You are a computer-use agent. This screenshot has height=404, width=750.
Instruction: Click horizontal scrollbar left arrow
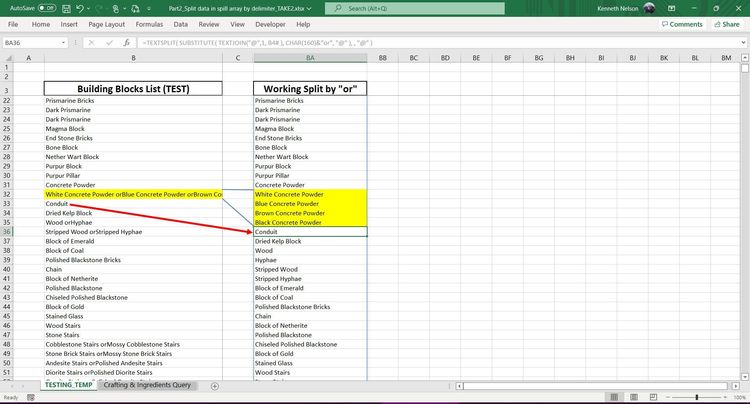point(459,386)
